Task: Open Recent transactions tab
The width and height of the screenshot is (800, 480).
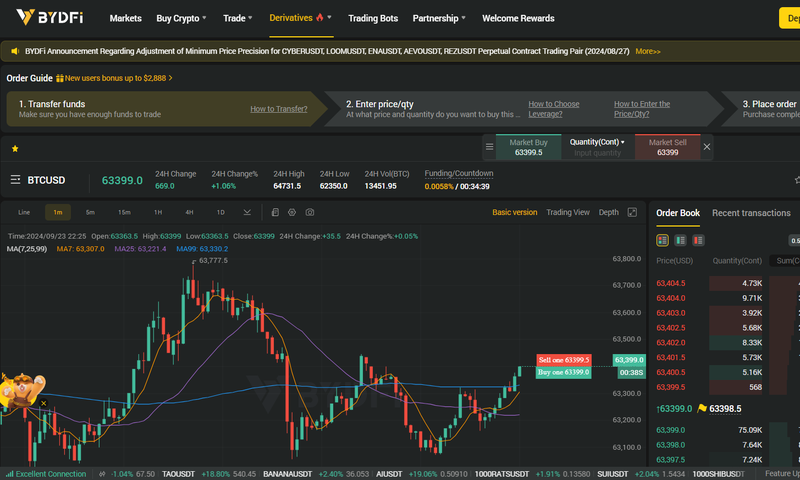Action: [x=751, y=213]
